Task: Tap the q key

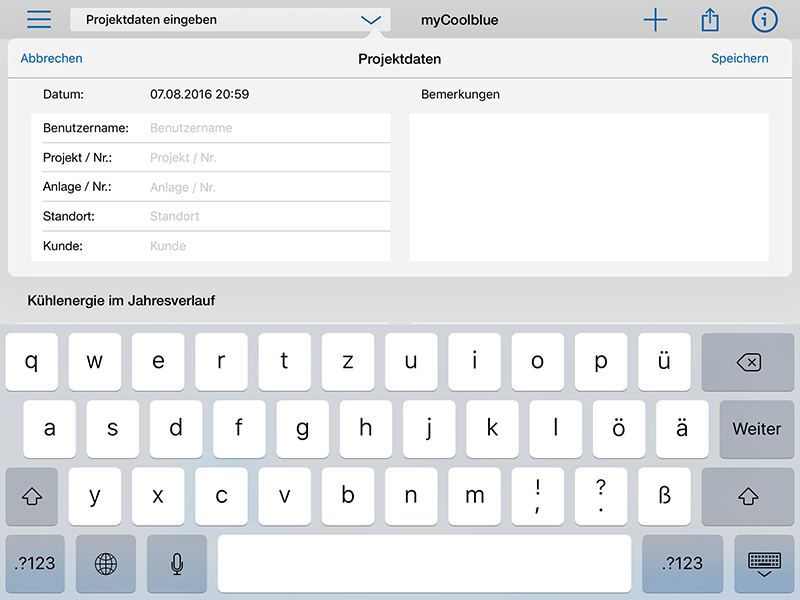Action: pyautogui.click(x=32, y=362)
